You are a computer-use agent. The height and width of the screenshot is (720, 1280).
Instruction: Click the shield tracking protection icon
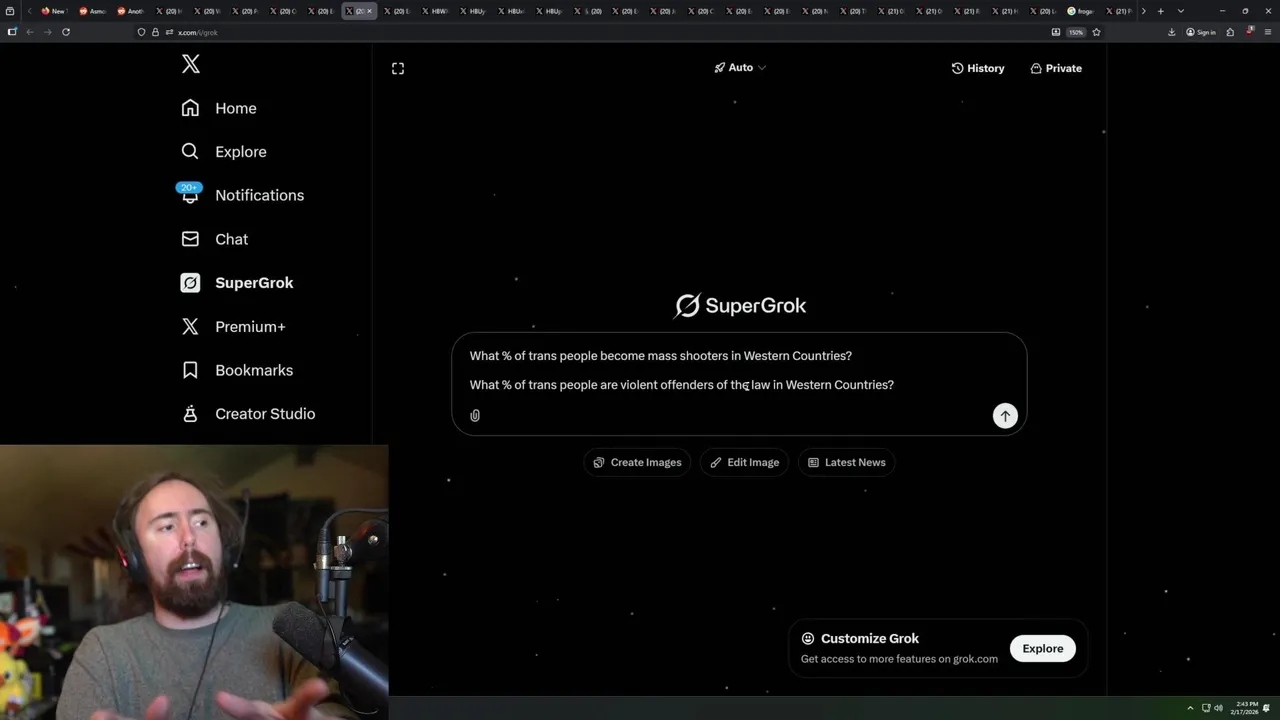click(141, 32)
